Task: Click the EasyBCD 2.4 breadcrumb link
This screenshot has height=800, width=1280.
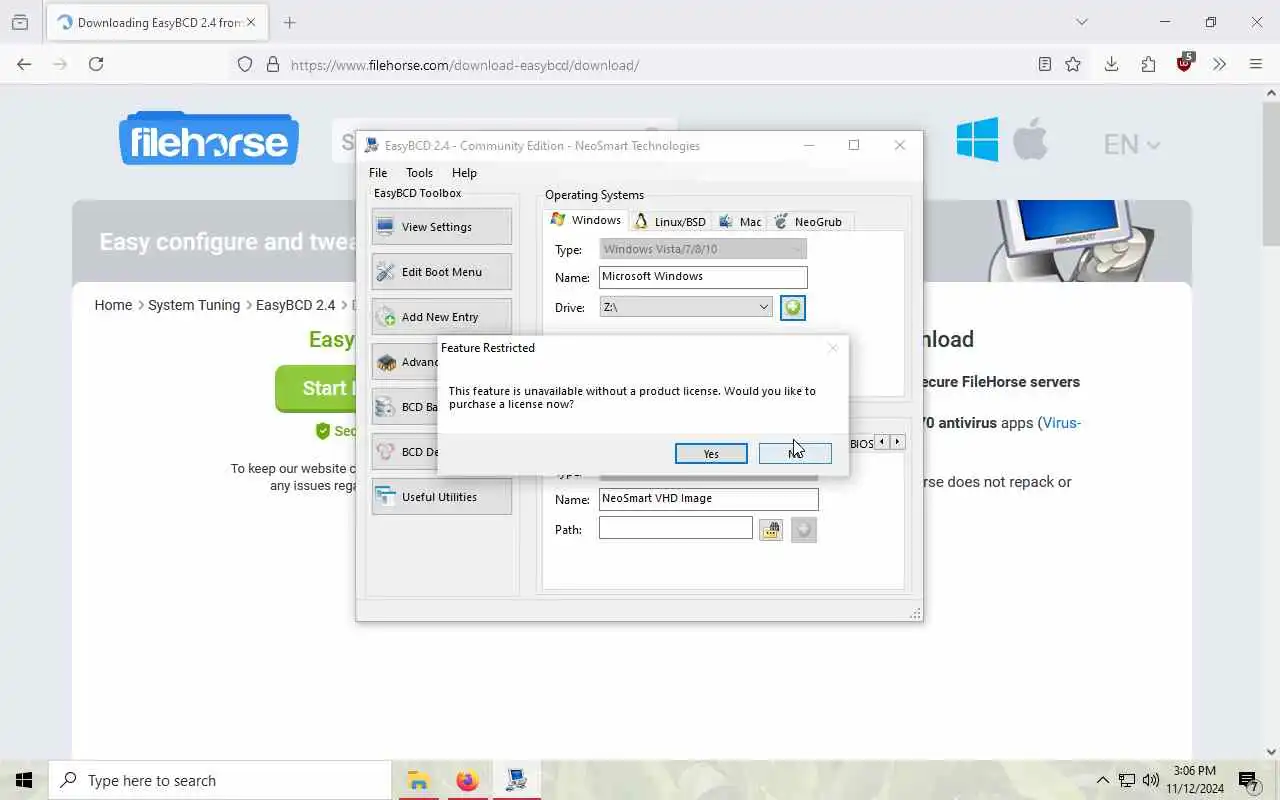Action: point(296,305)
